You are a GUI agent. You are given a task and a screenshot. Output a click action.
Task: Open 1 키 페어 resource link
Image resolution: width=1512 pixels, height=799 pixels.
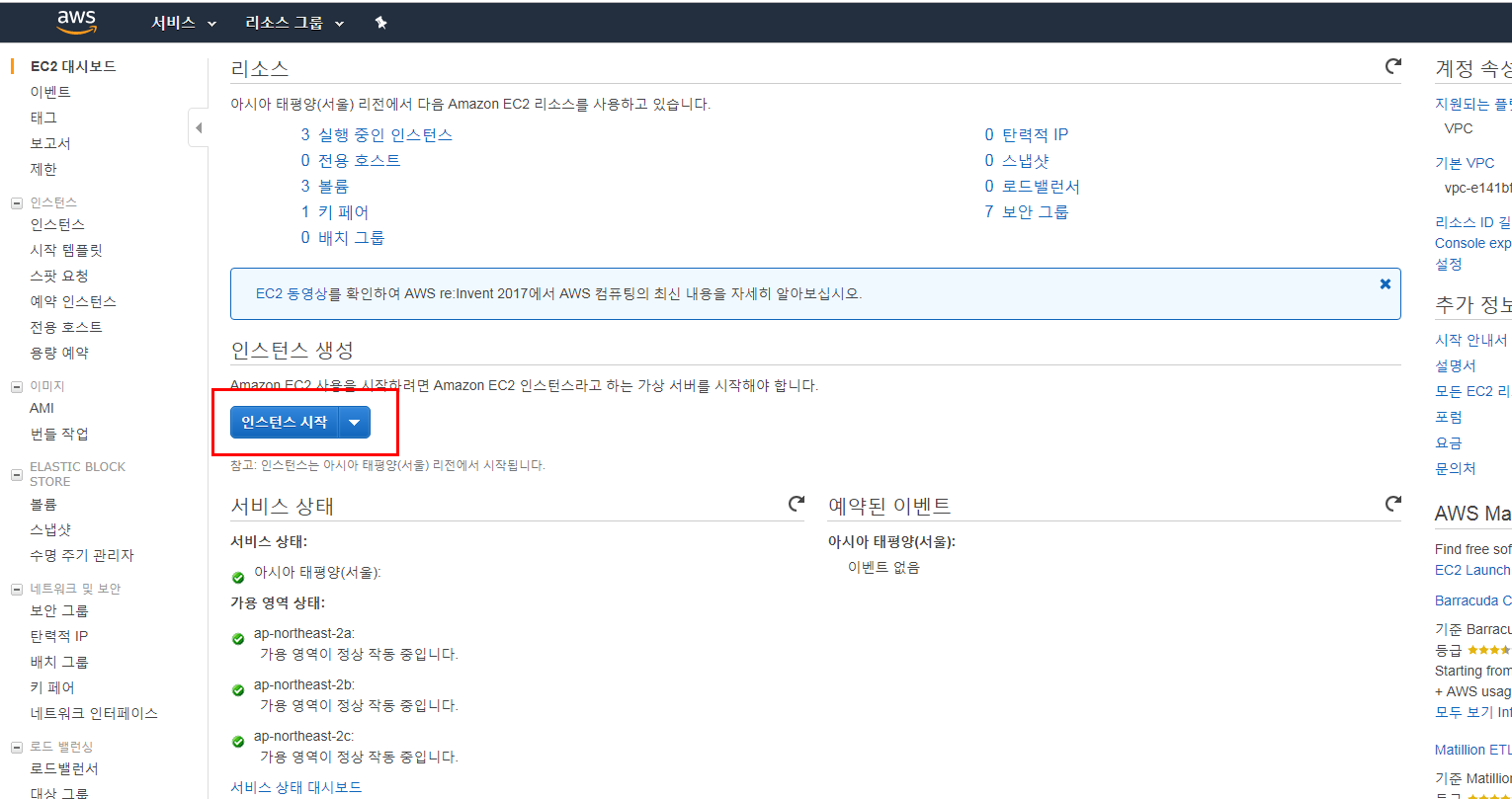click(335, 211)
